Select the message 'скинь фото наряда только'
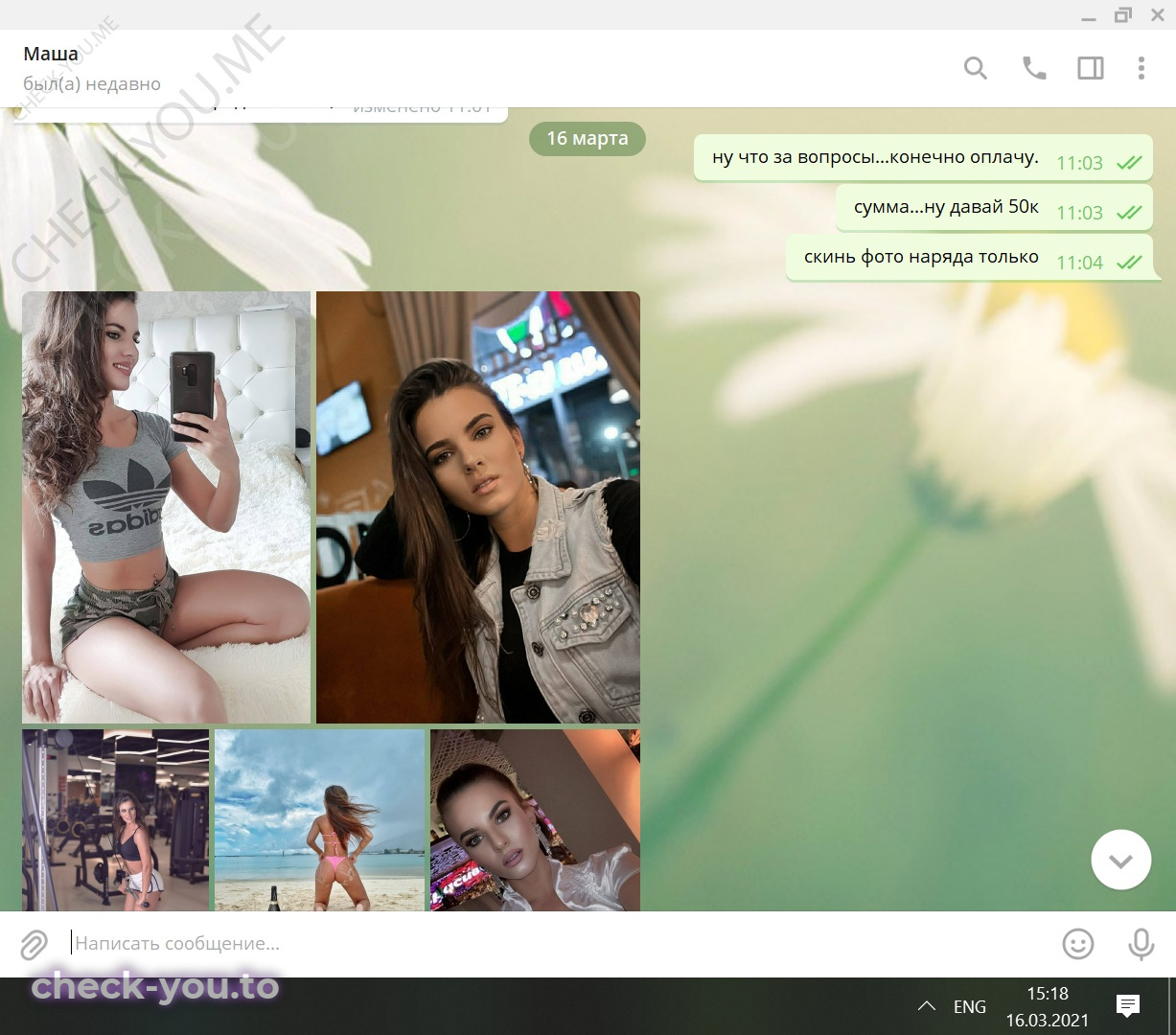 click(x=969, y=258)
